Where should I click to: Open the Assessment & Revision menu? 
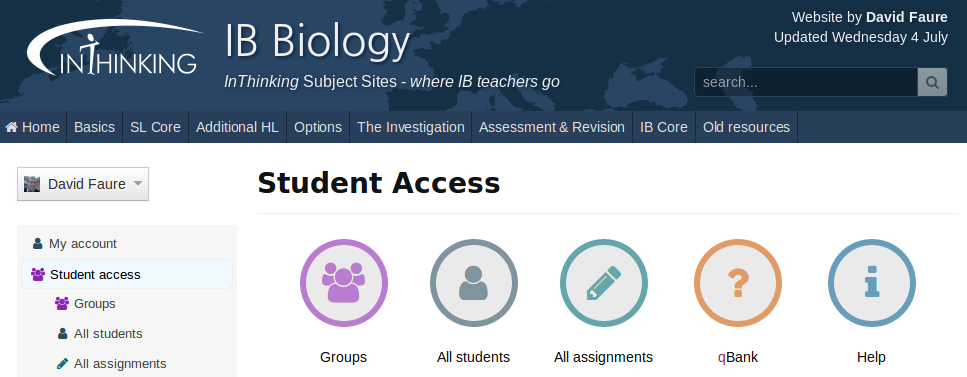pos(552,127)
